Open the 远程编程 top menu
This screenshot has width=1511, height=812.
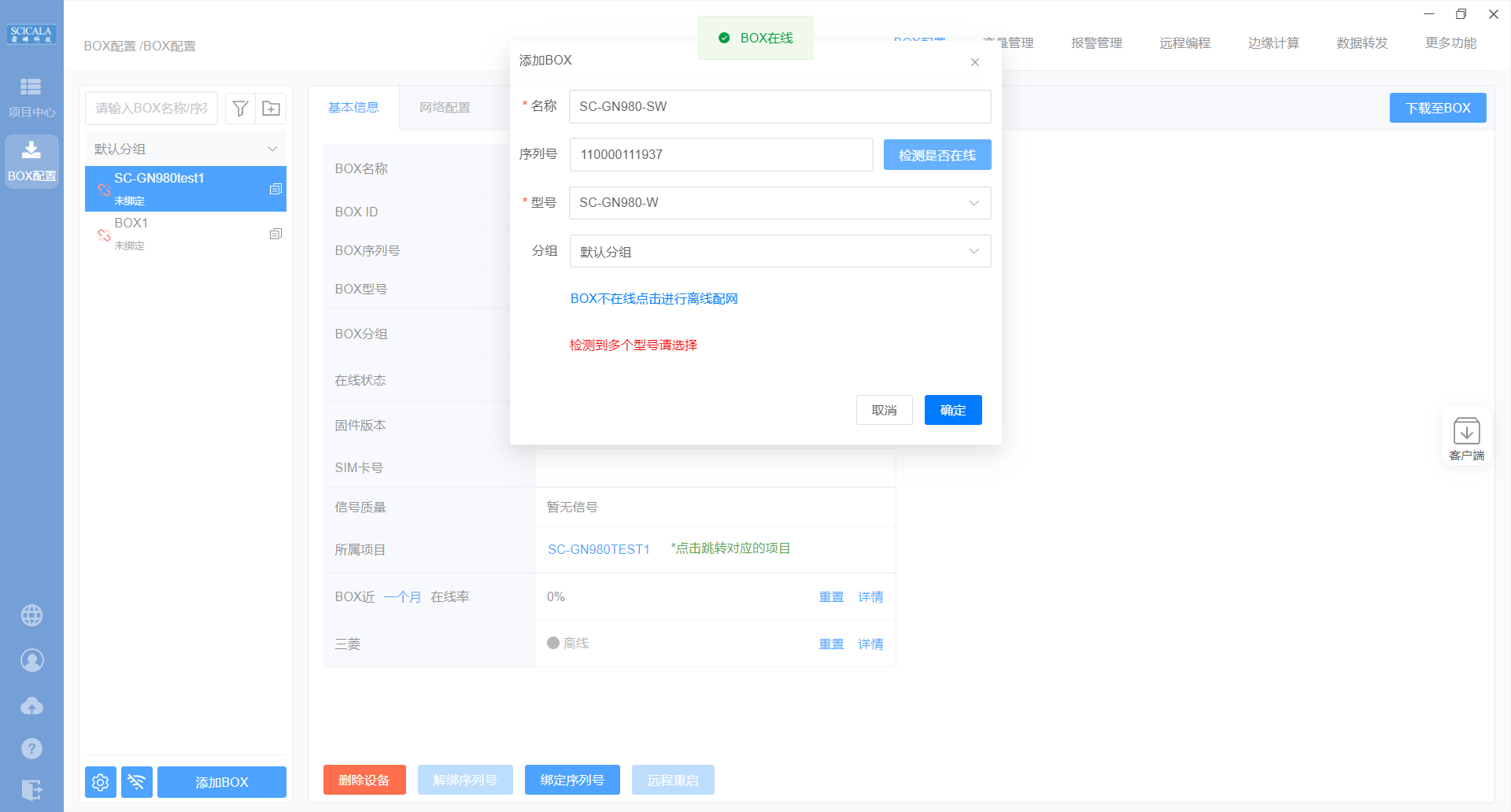pyautogui.click(x=1184, y=43)
